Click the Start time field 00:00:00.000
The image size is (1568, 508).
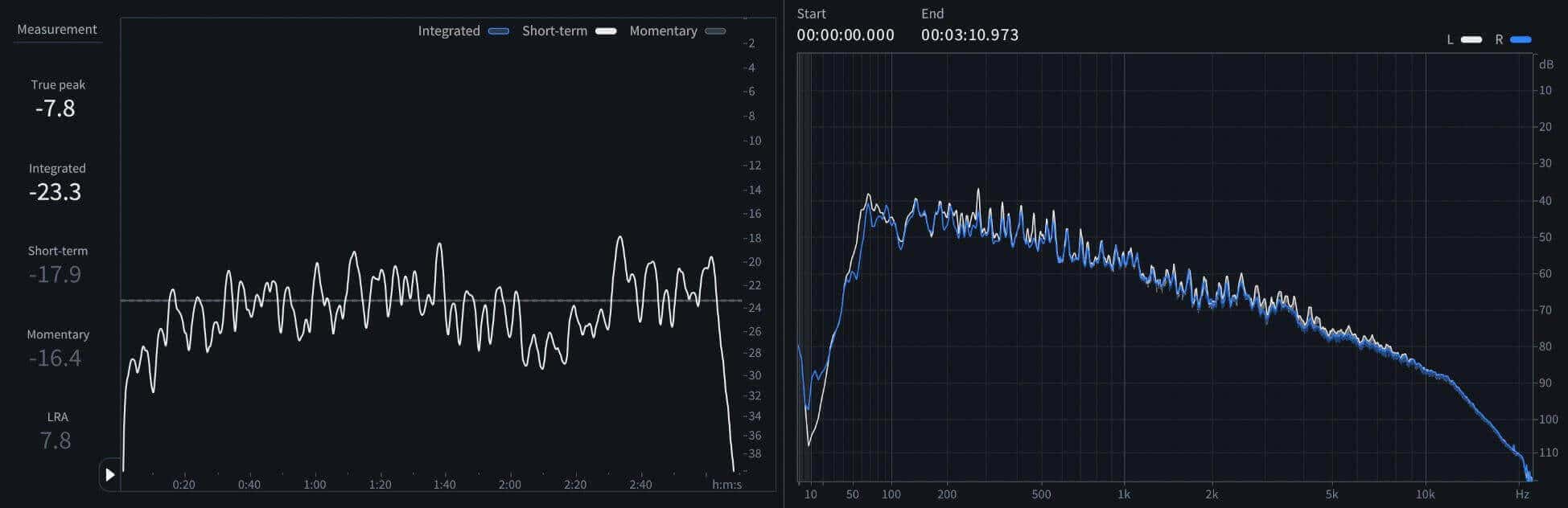tap(846, 35)
